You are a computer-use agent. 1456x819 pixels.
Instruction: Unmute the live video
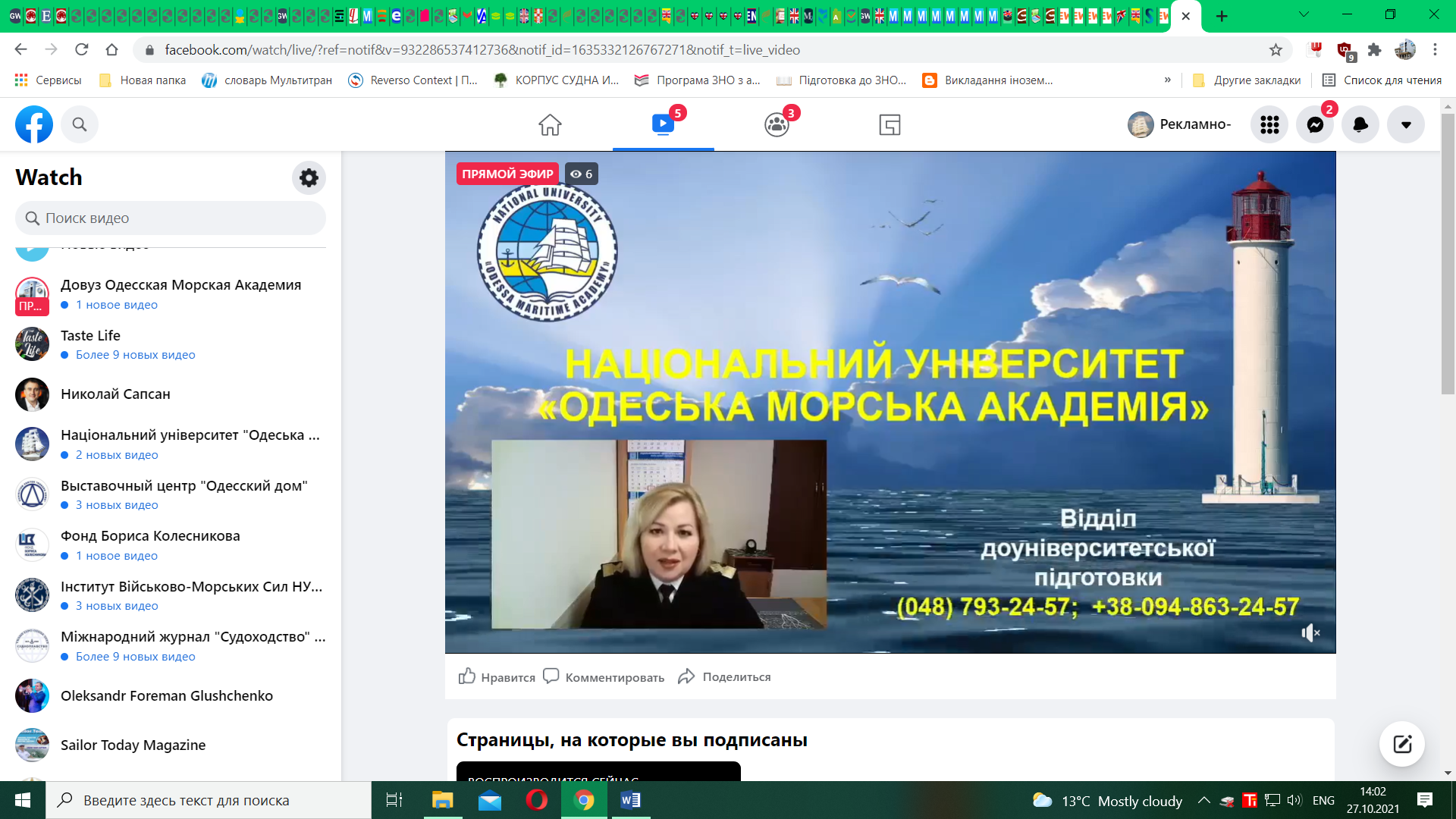click(x=1310, y=632)
